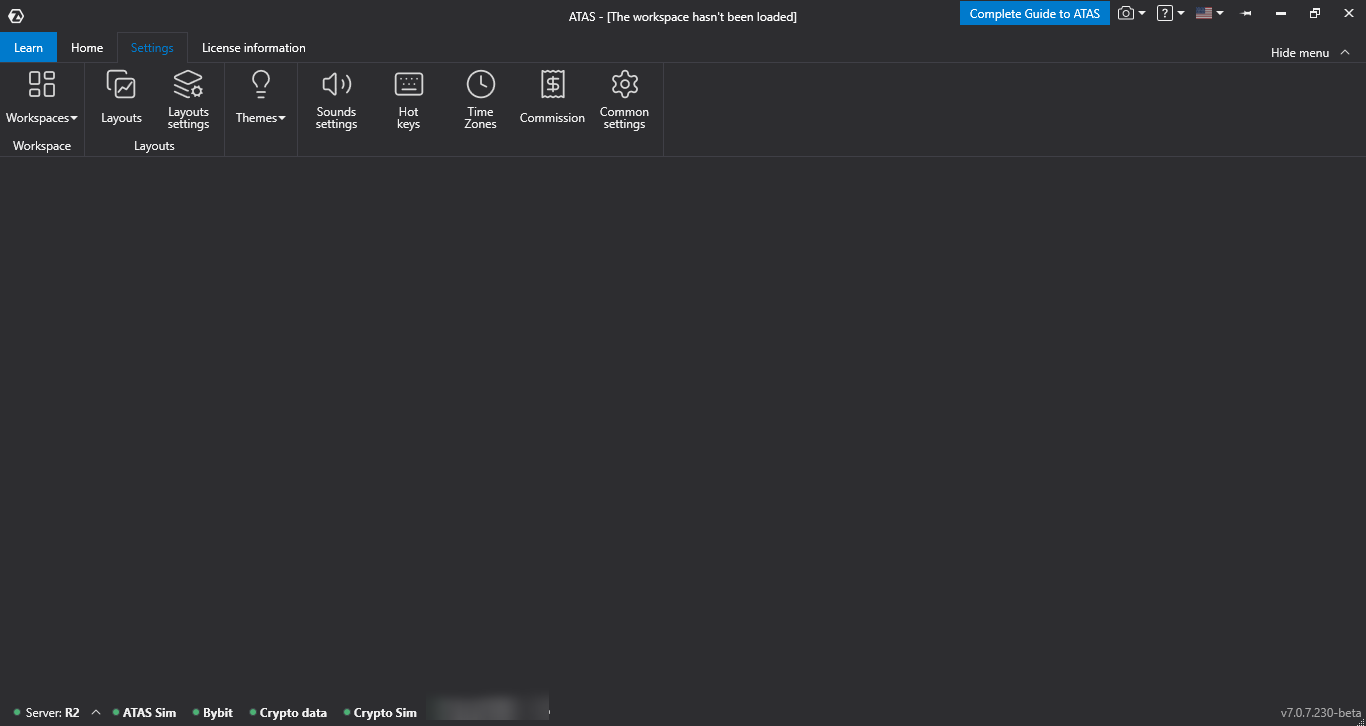This screenshot has width=1366, height=726.
Task: Minimize the ATAS window
Action: (1282, 14)
